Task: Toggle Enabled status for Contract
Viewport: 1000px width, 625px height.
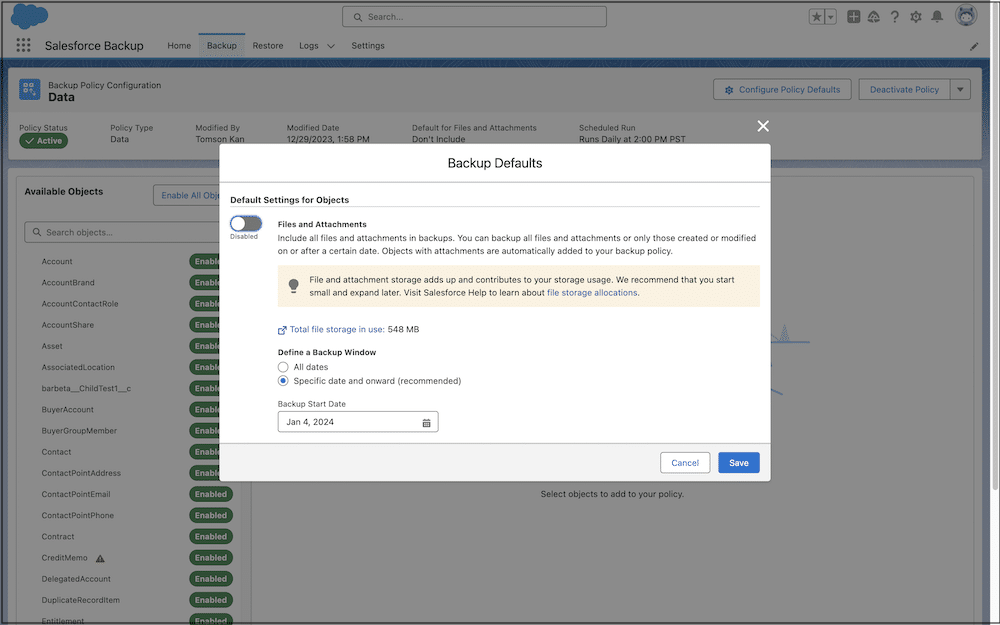Action: point(211,536)
